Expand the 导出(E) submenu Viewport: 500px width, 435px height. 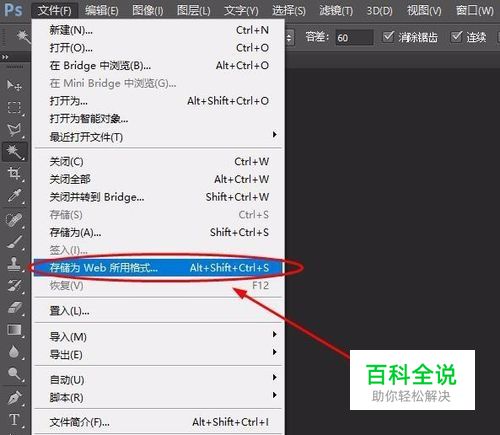(x=158, y=354)
